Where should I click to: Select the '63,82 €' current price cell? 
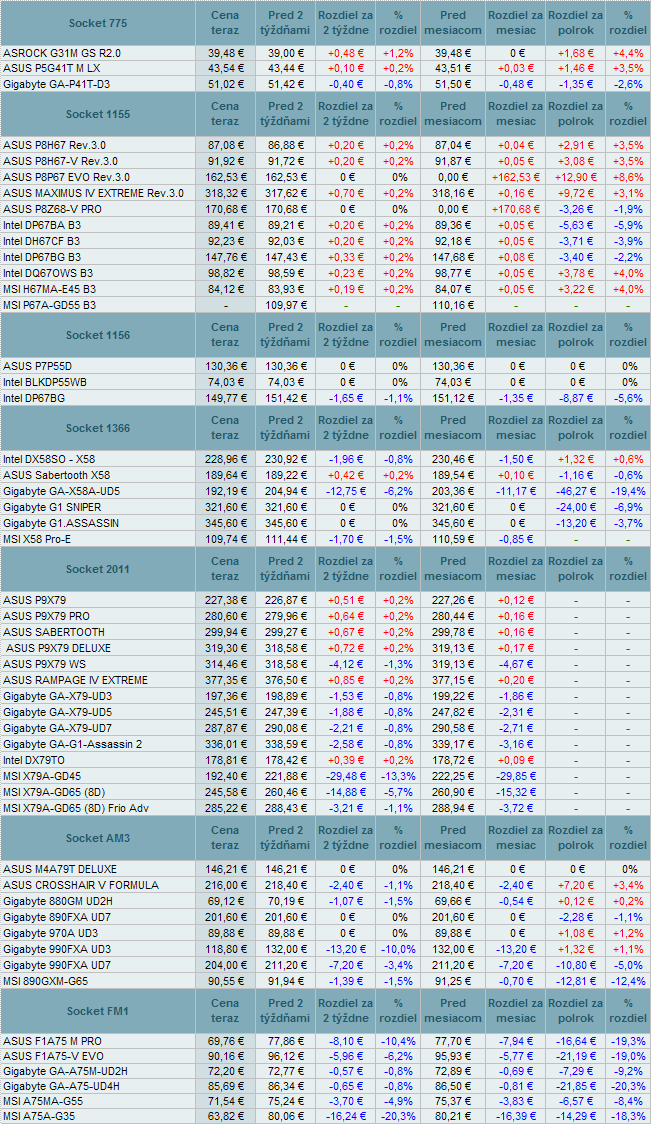point(225,1116)
